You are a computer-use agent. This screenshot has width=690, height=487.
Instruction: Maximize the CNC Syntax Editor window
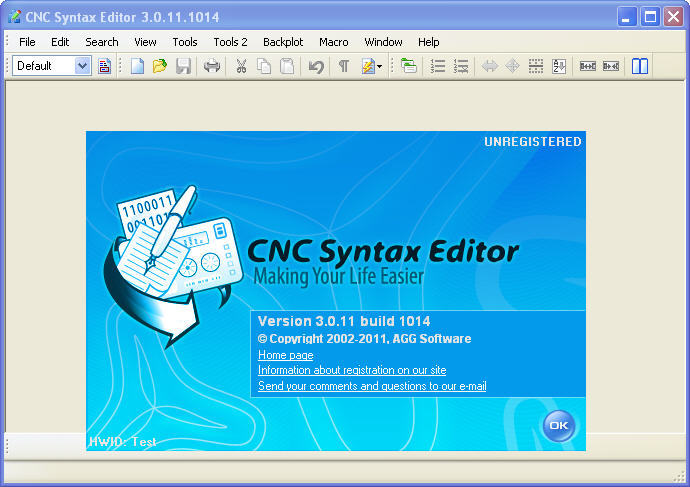[x=650, y=17]
